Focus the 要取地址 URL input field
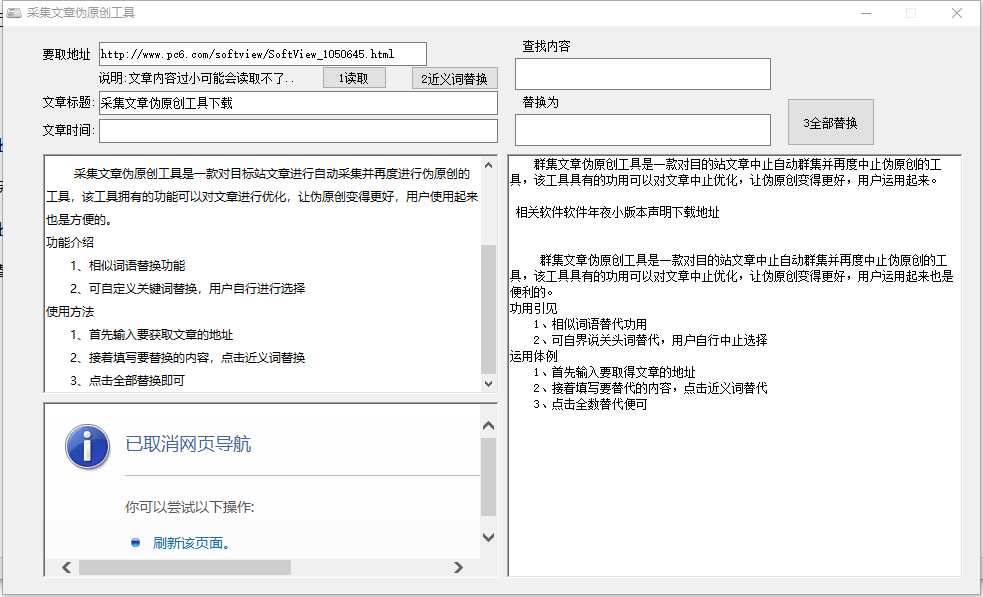This screenshot has width=983, height=597. click(262, 54)
